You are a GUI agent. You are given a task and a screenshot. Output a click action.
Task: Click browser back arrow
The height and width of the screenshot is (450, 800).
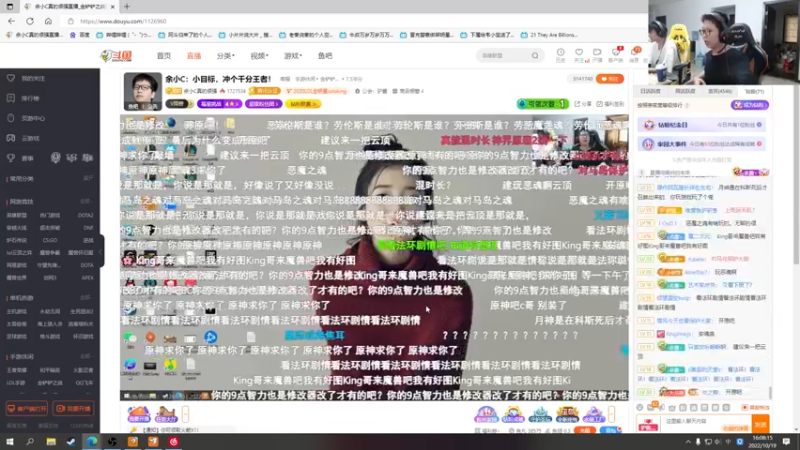11,21
